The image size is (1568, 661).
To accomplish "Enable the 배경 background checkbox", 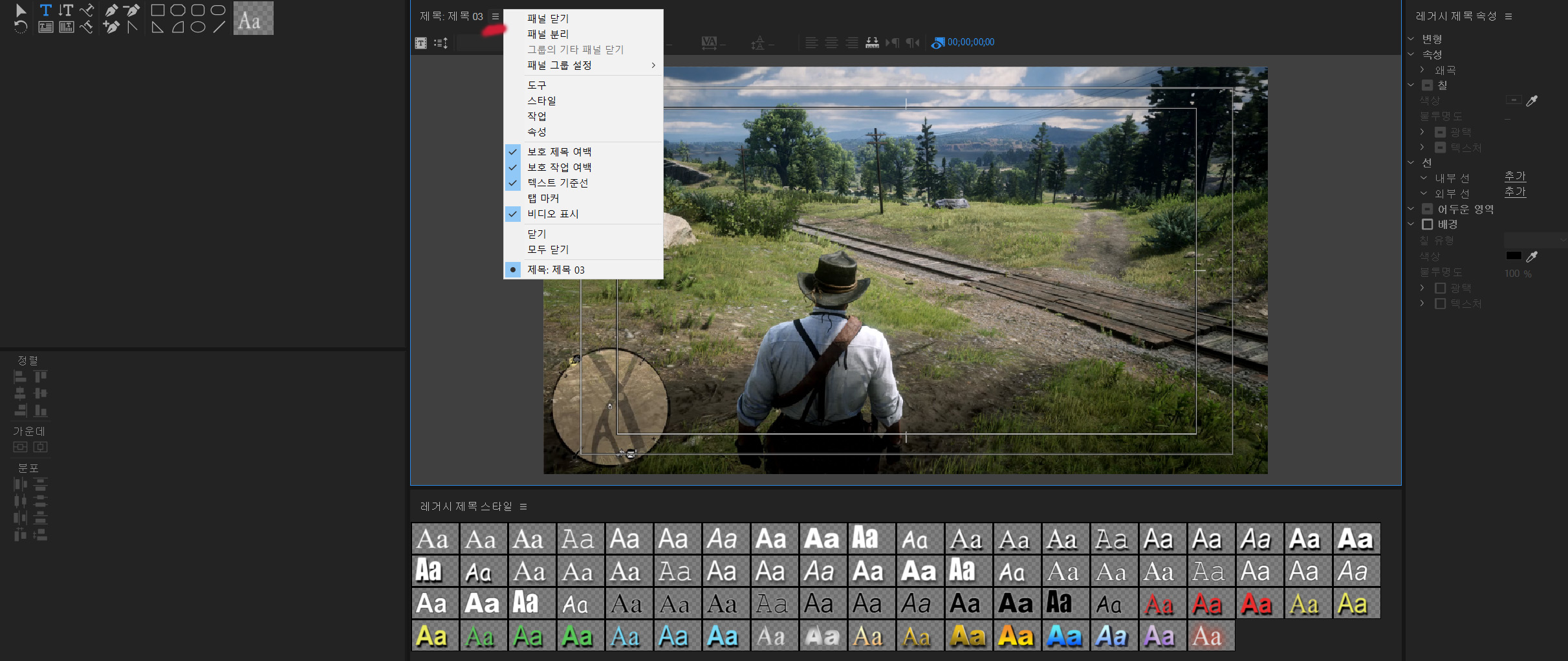I will coord(1428,224).
